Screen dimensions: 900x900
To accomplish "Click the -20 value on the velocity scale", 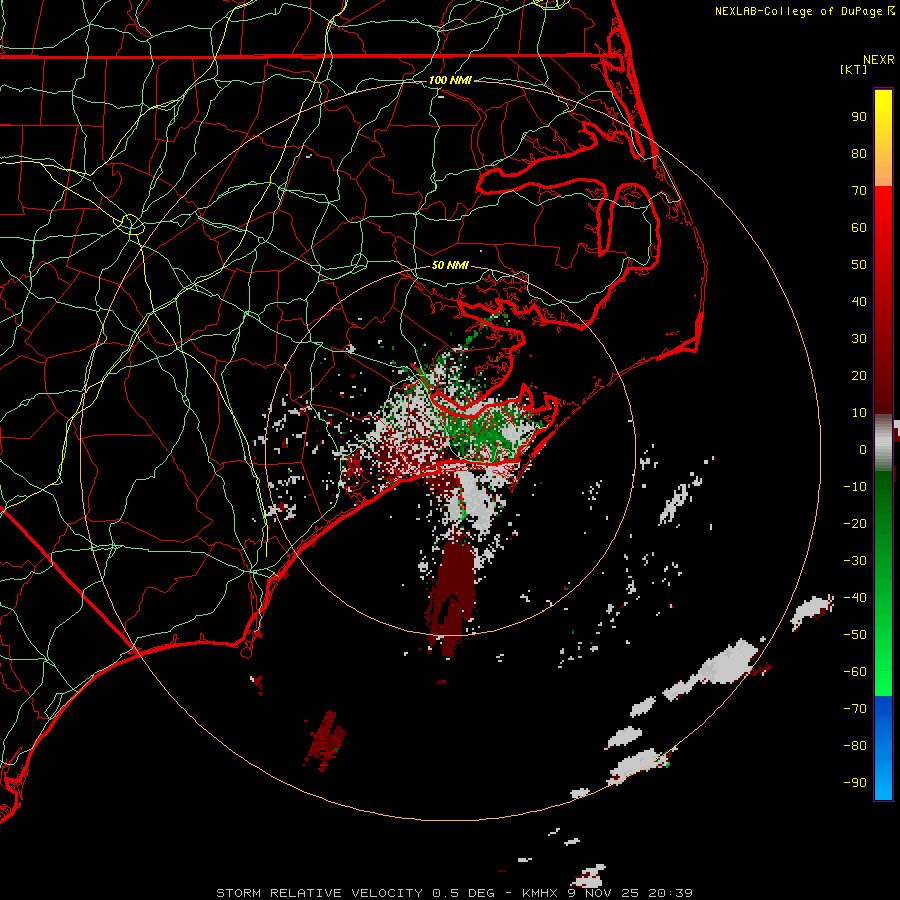I will pos(855,523).
